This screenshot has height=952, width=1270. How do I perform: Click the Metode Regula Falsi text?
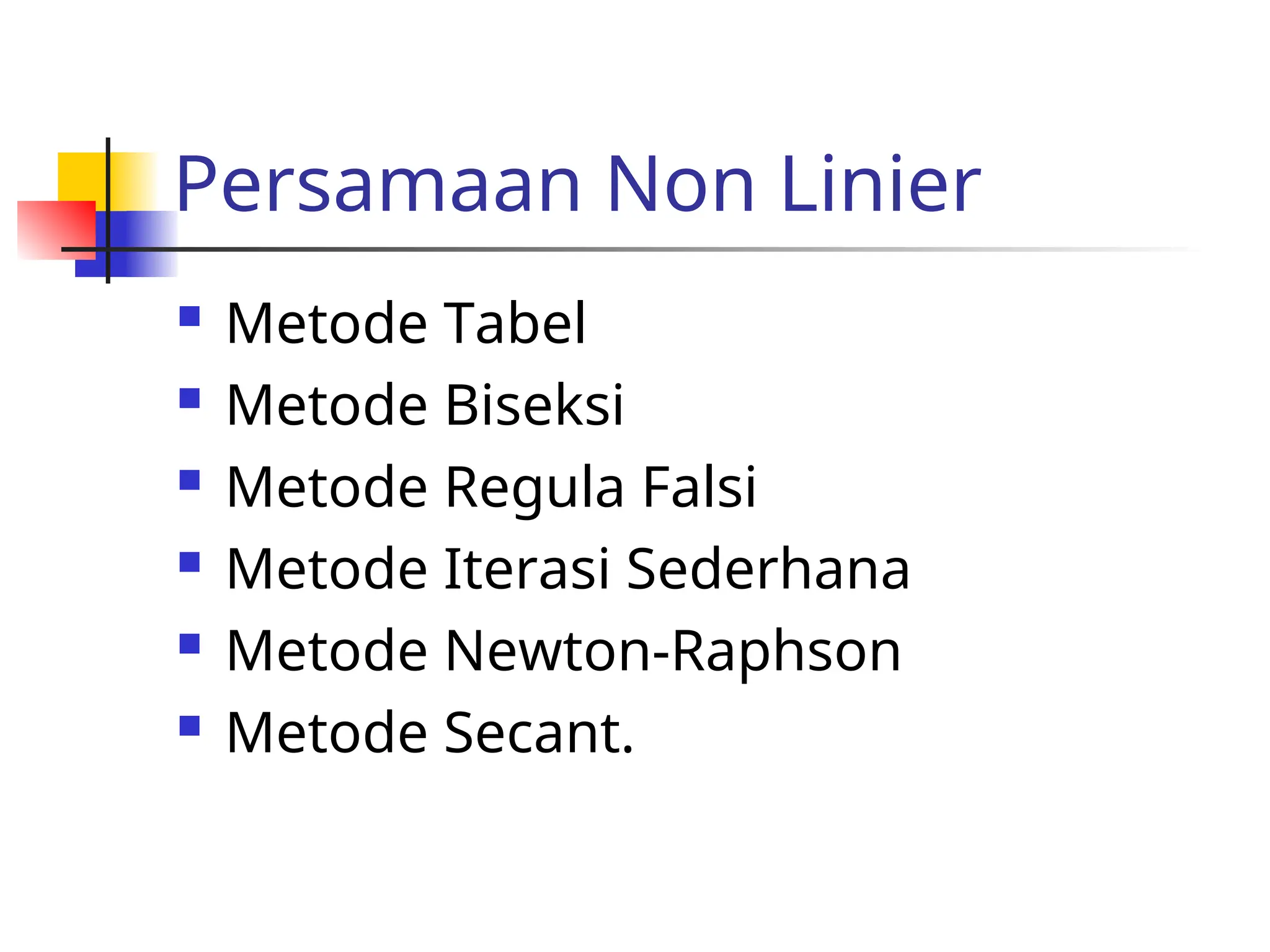pyautogui.click(x=492, y=487)
